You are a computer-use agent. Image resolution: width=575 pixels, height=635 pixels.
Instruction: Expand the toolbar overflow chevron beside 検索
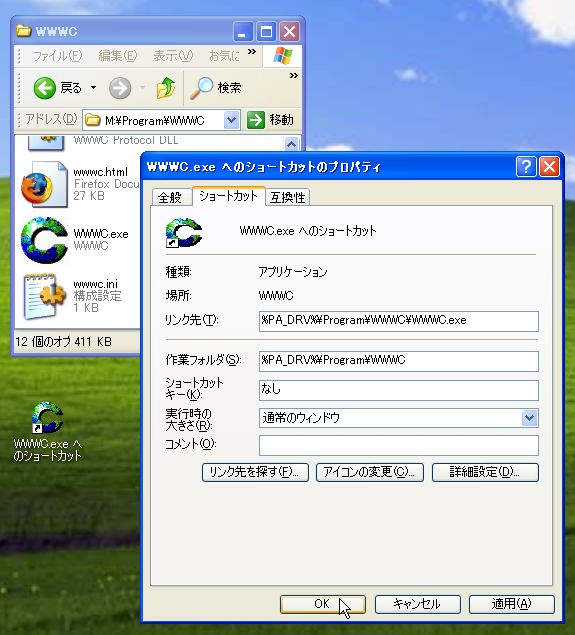pyautogui.click(x=294, y=76)
